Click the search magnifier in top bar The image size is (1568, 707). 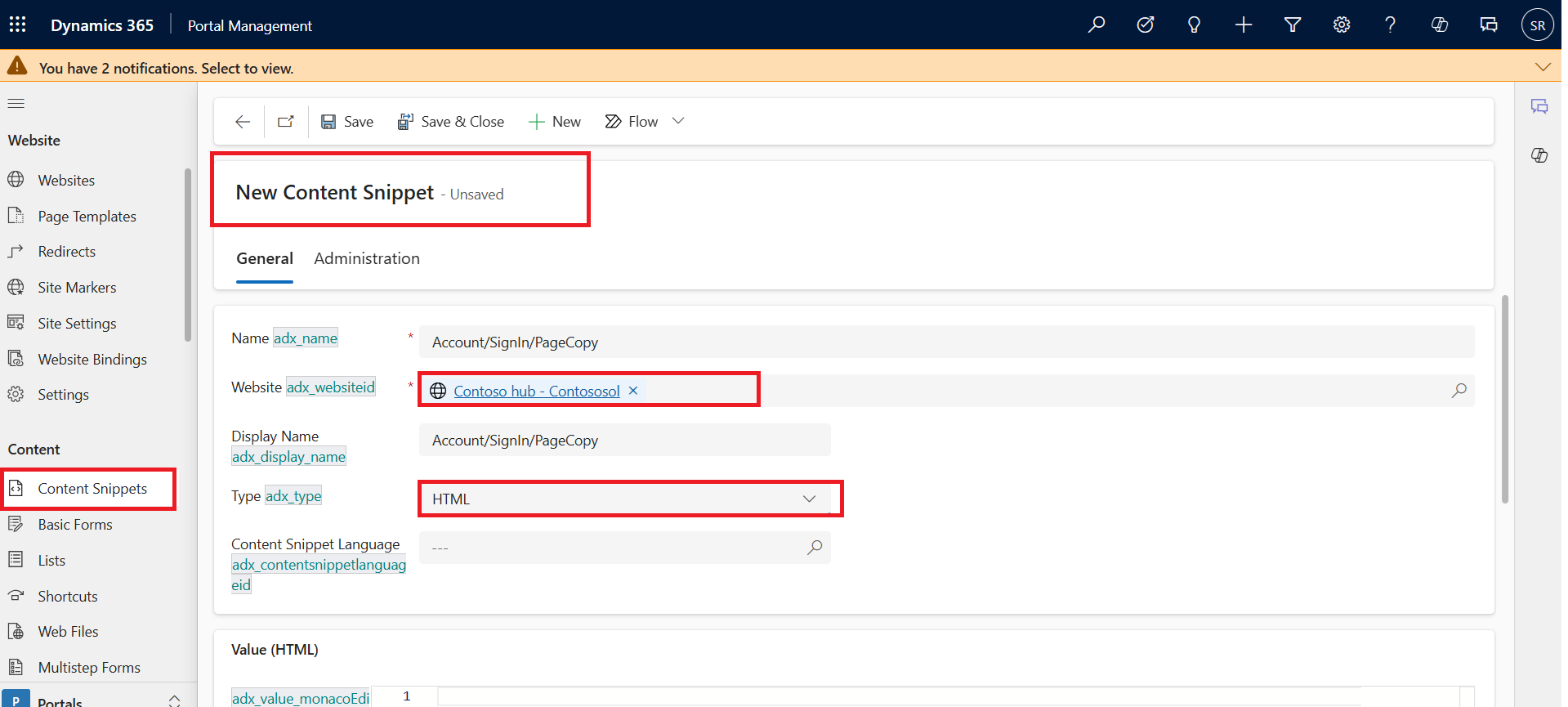tap(1097, 25)
